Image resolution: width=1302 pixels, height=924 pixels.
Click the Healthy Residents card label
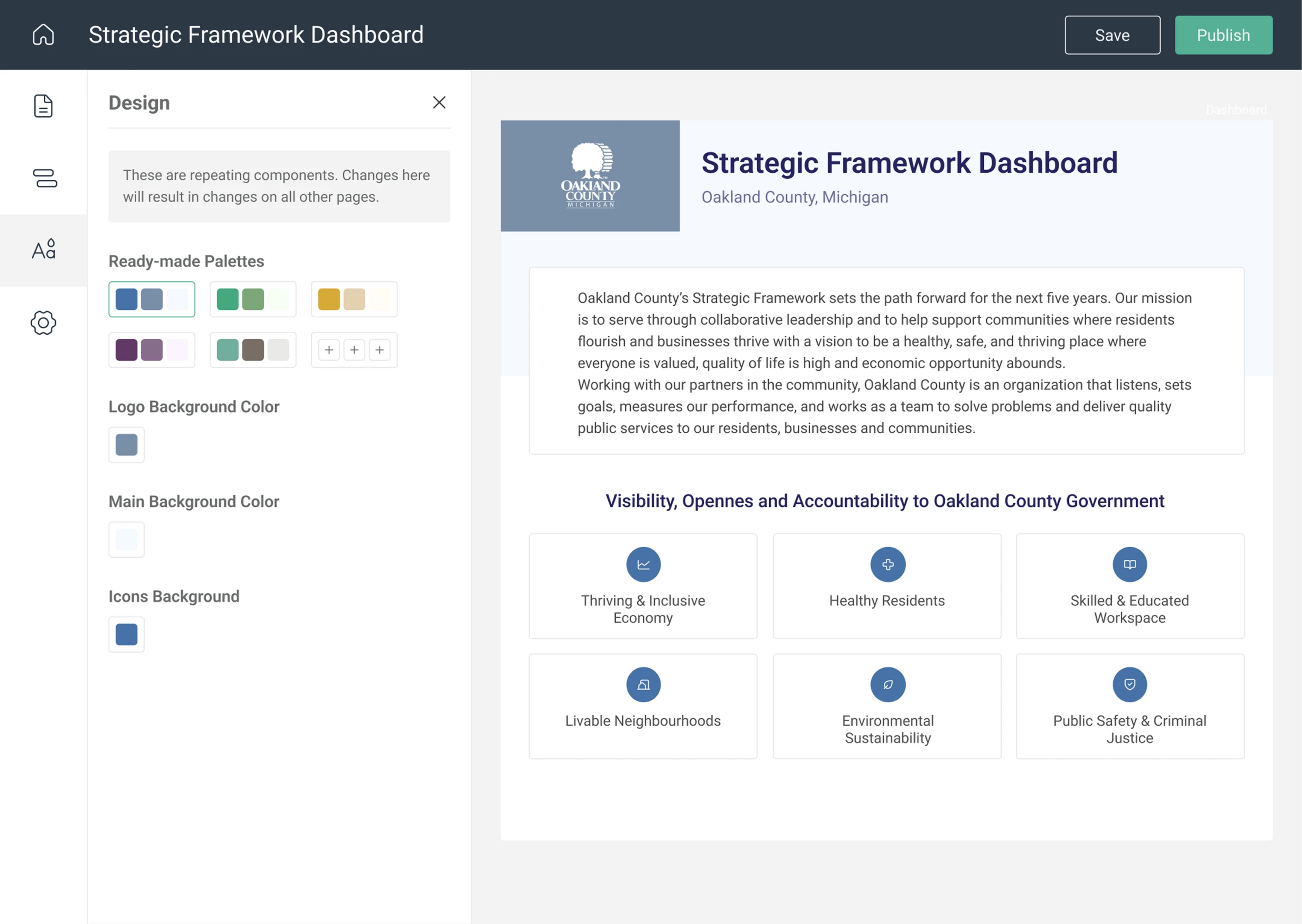pos(887,600)
